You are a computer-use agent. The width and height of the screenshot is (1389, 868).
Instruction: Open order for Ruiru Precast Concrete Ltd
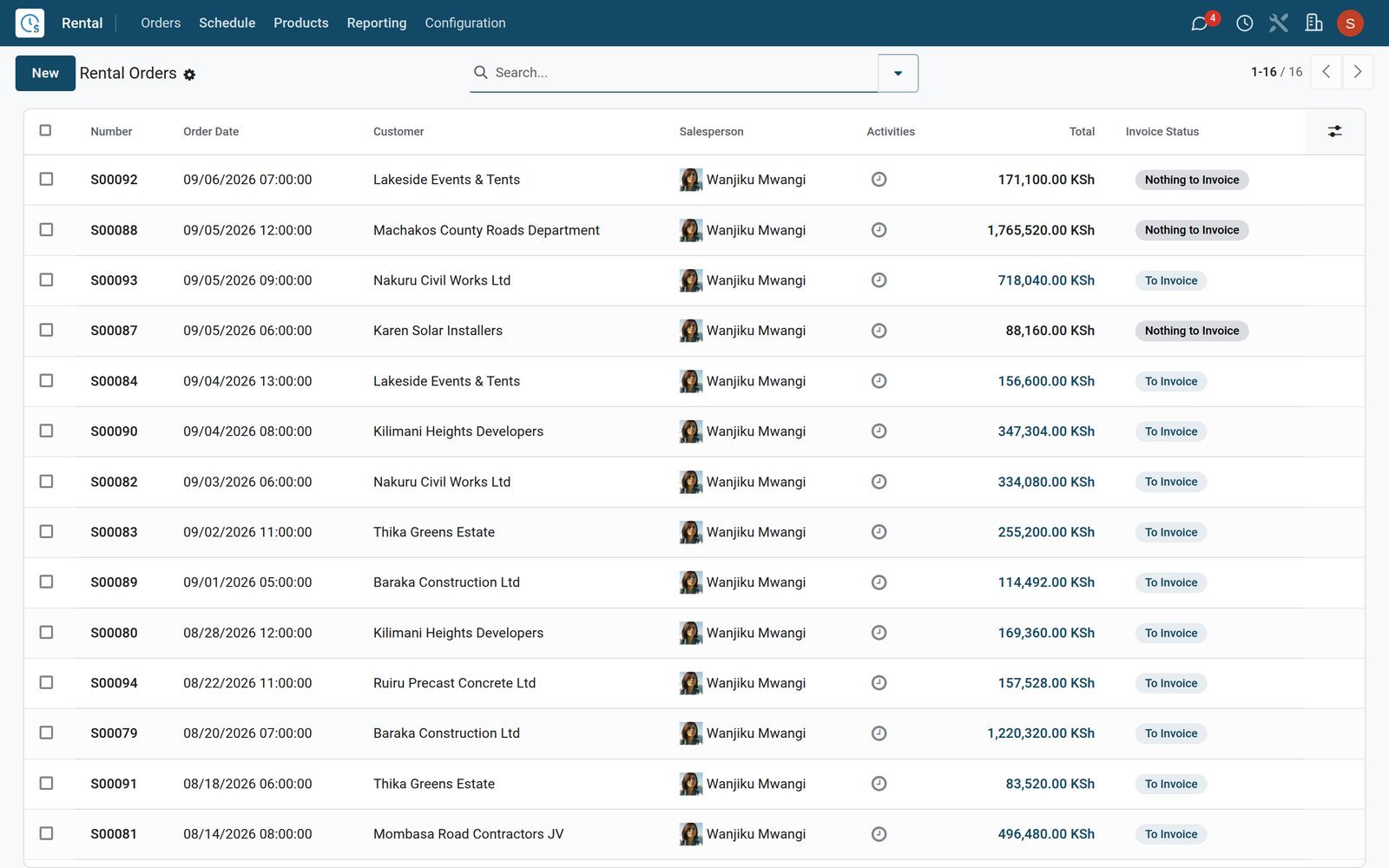pos(454,683)
